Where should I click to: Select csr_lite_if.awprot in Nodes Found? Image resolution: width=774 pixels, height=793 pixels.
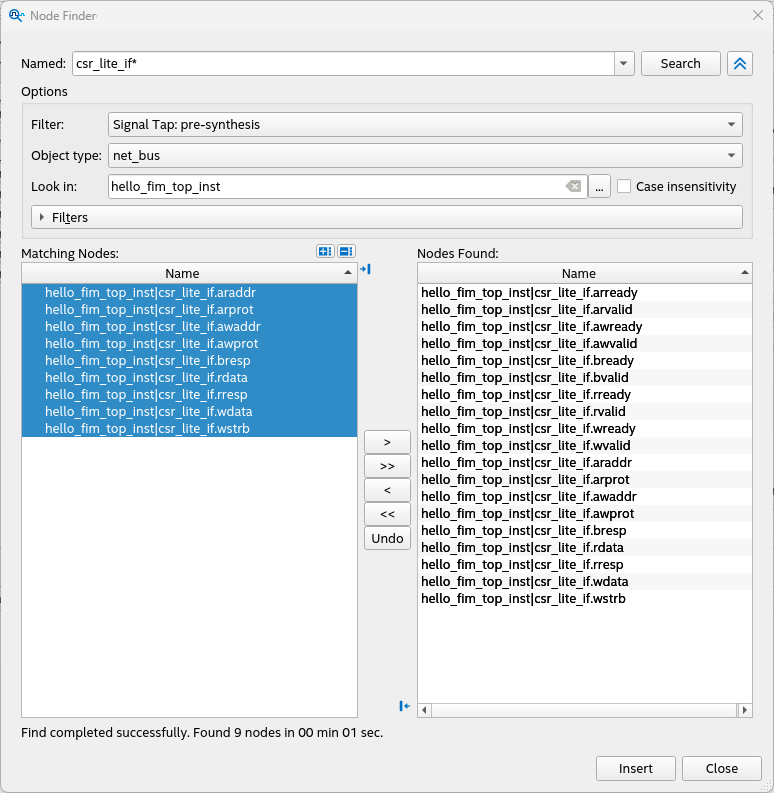click(585, 514)
